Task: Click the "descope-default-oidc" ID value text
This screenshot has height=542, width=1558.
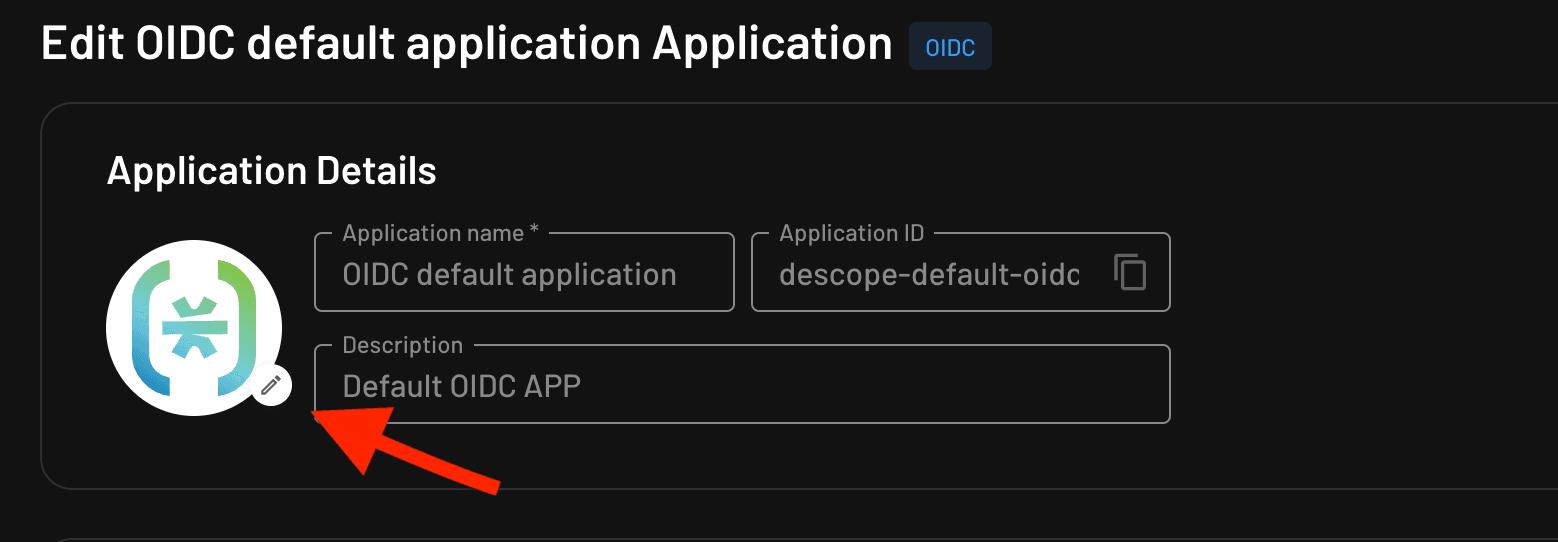Action: (929, 274)
